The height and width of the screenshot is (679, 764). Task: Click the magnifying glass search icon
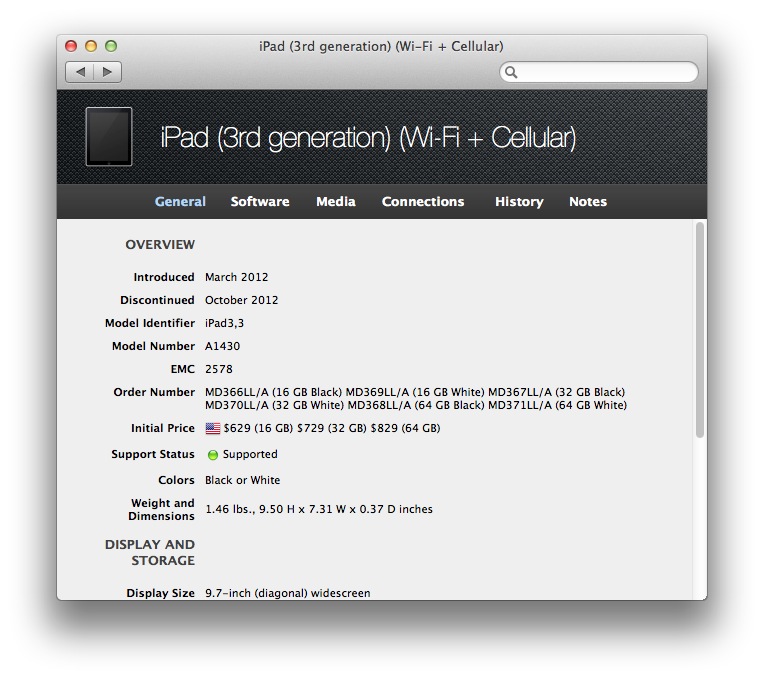tap(511, 72)
